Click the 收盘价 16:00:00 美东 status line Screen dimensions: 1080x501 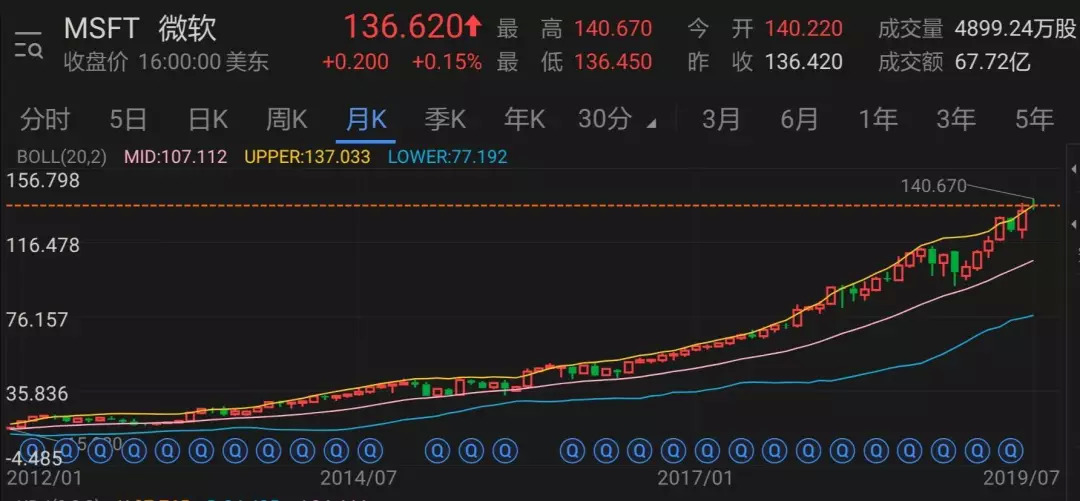166,63
